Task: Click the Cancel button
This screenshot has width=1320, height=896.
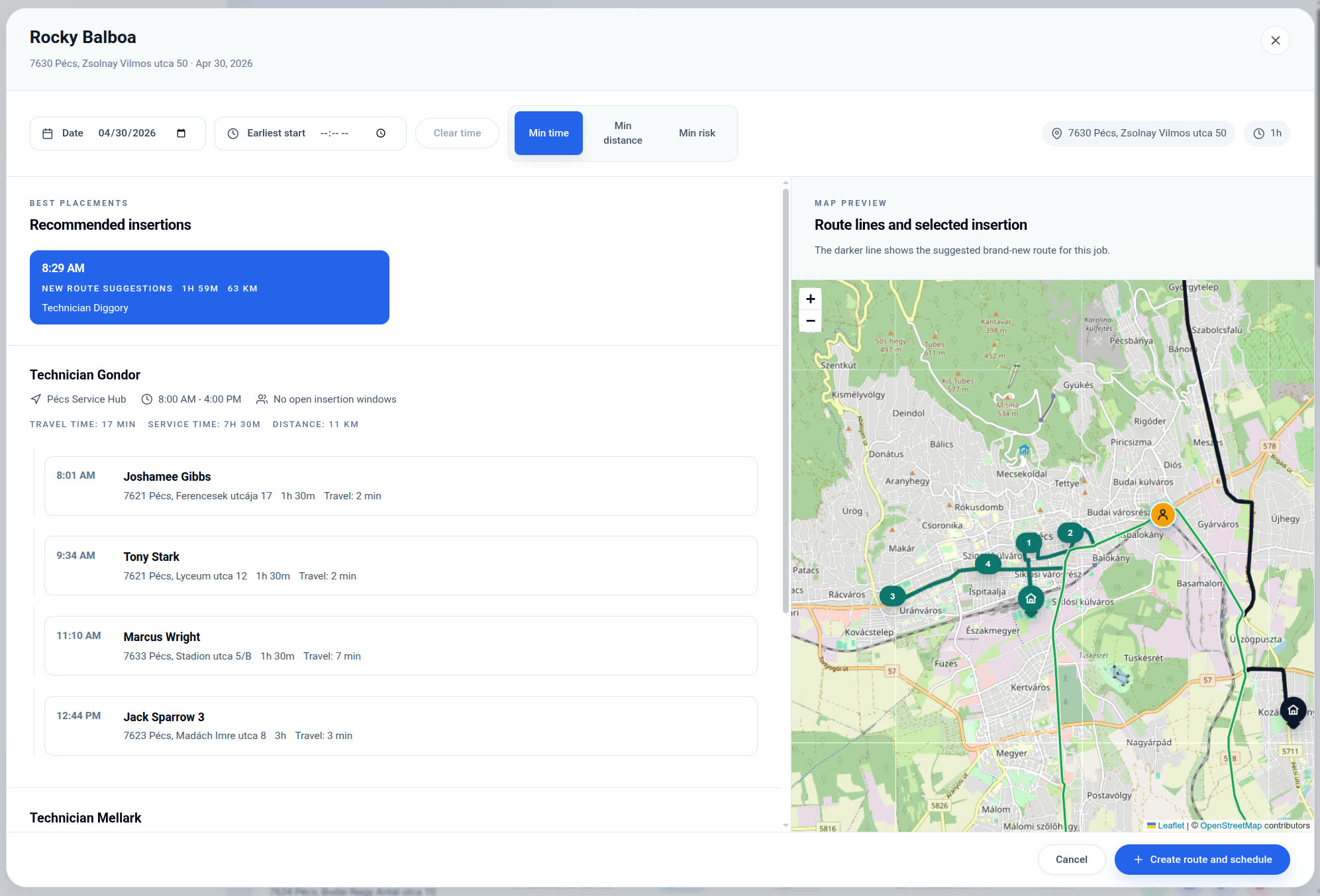Action: click(x=1071, y=860)
